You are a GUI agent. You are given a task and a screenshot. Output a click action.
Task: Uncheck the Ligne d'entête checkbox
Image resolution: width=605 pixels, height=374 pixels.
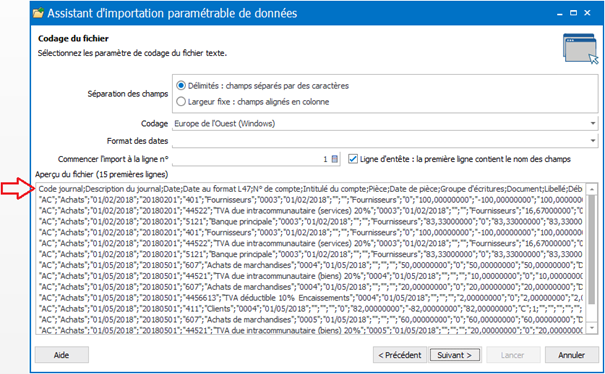coord(353,159)
